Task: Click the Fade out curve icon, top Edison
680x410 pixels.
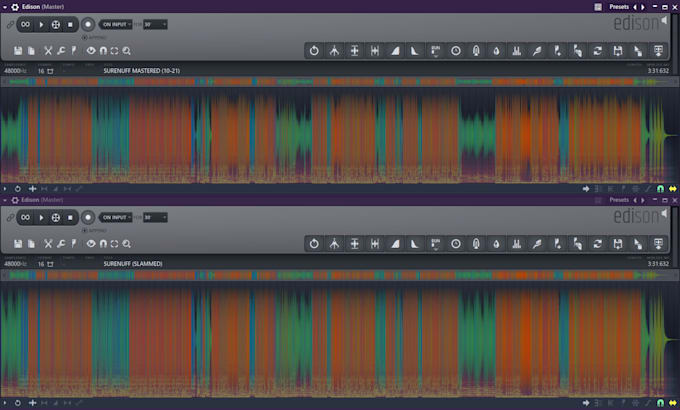Action: [x=415, y=51]
